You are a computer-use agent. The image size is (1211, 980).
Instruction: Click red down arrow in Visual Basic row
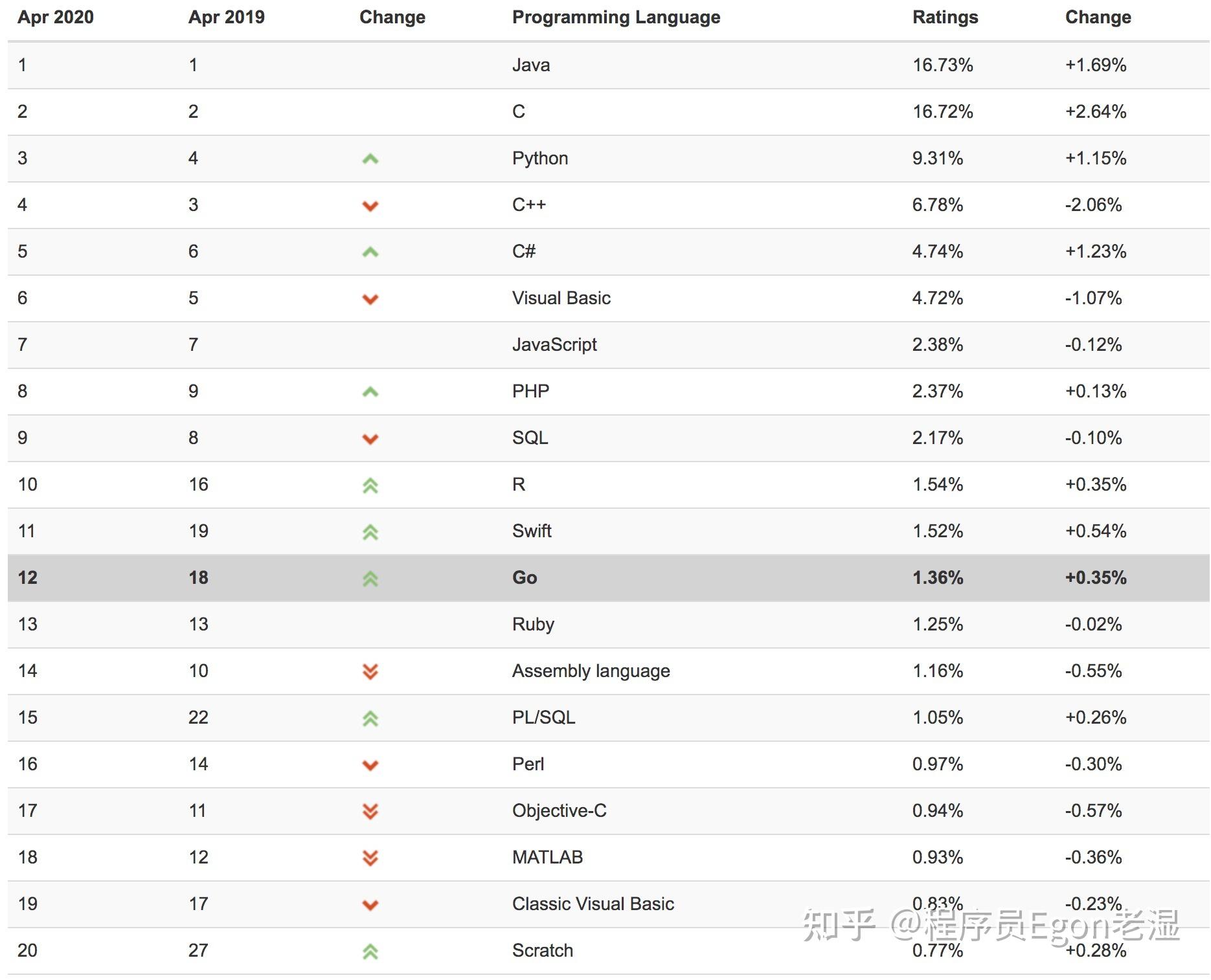coord(370,299)
